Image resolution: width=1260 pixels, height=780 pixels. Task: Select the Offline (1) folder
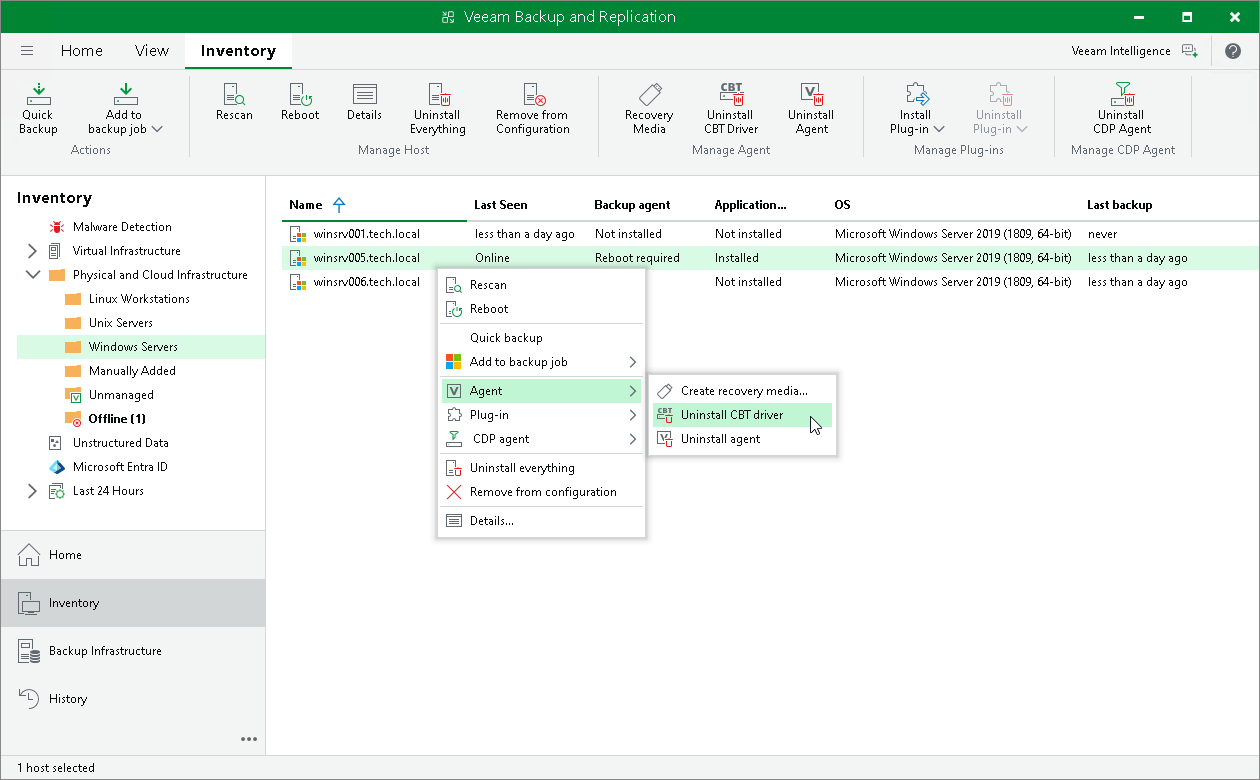coord(116,419)
